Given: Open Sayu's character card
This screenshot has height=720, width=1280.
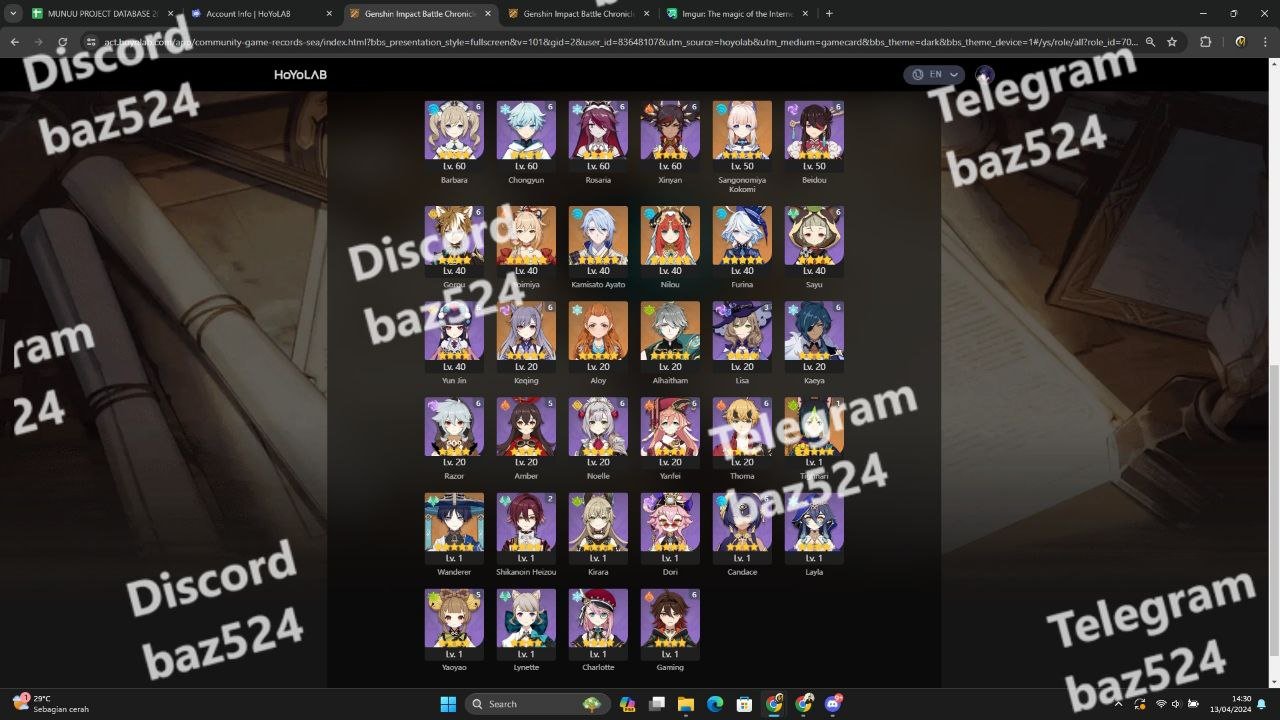Looking at the screenshot, I should (x=814, y=242).
